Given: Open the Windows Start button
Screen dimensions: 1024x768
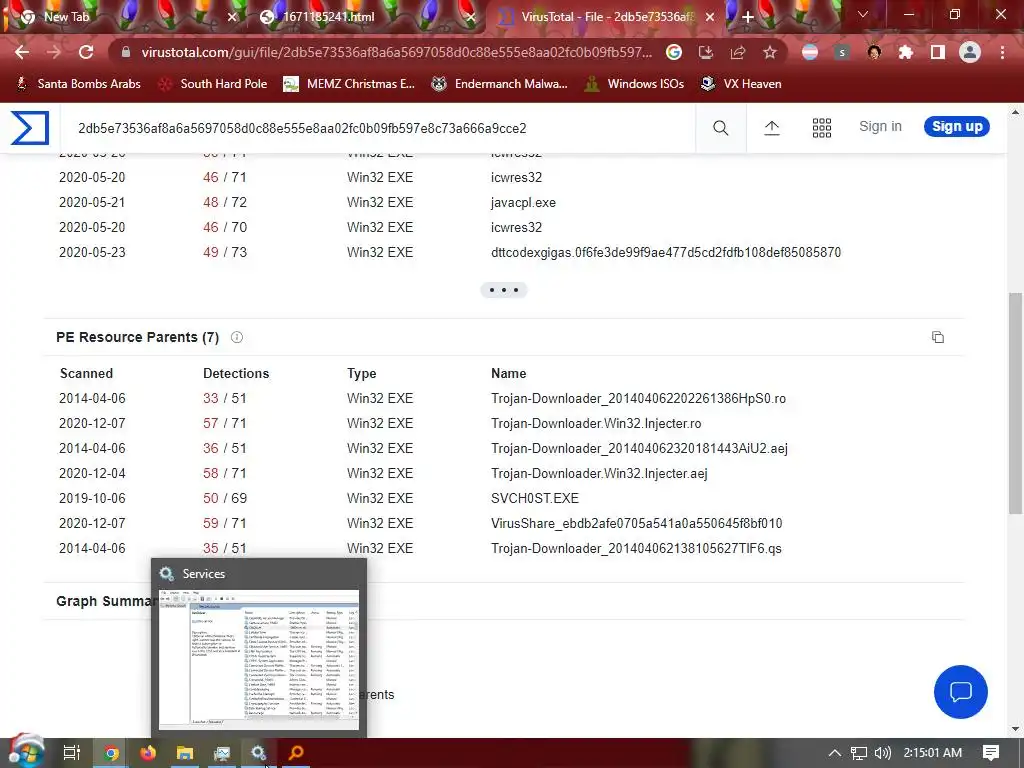Looking at the screenshot, I should tap(25, 752).
